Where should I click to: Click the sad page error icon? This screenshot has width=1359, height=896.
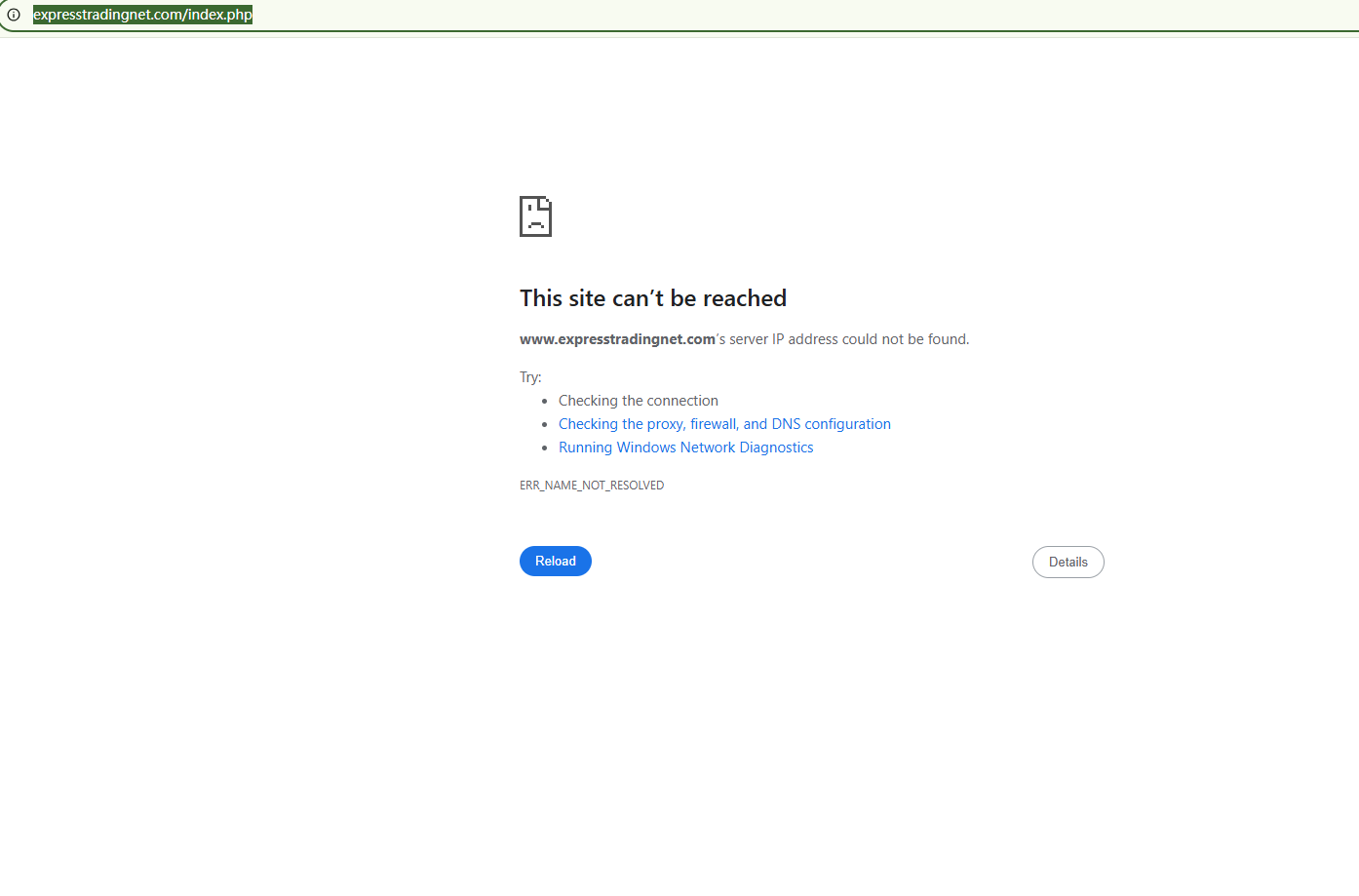point(535,216)
